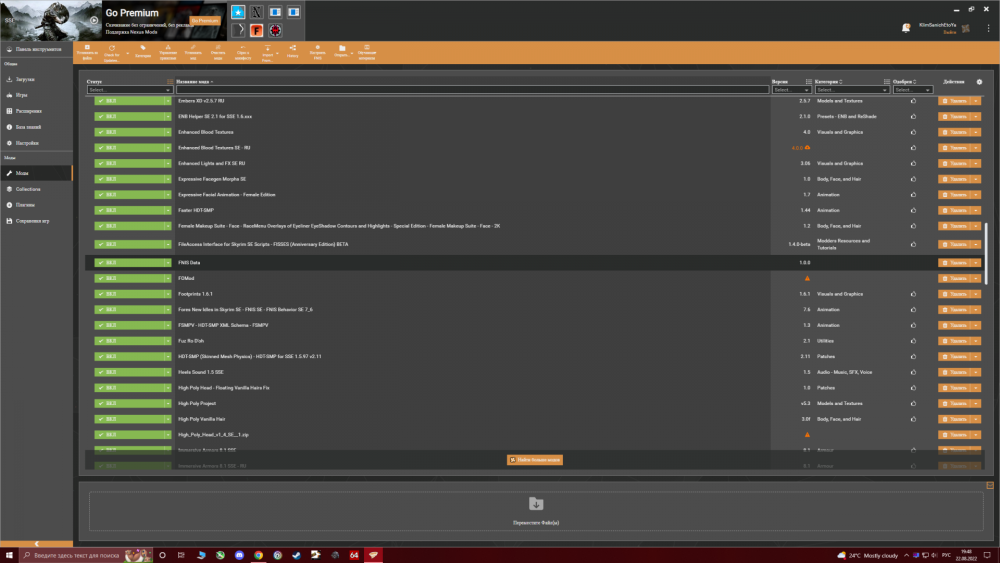Click the update cloud icon next to version 4.0.0

point(807,147)
